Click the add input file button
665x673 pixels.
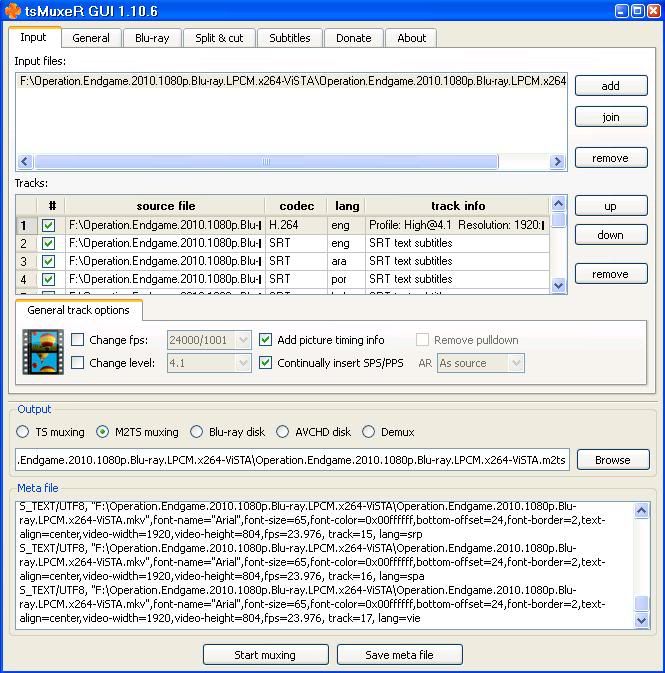coord(611,86)
